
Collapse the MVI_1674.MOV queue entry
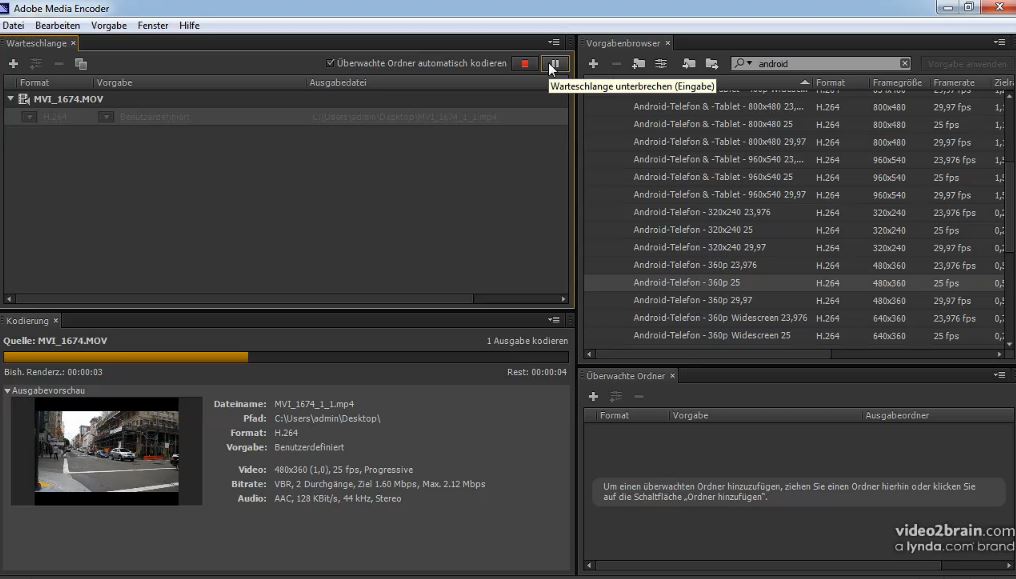pyautogui.click(x=10, y=99)
